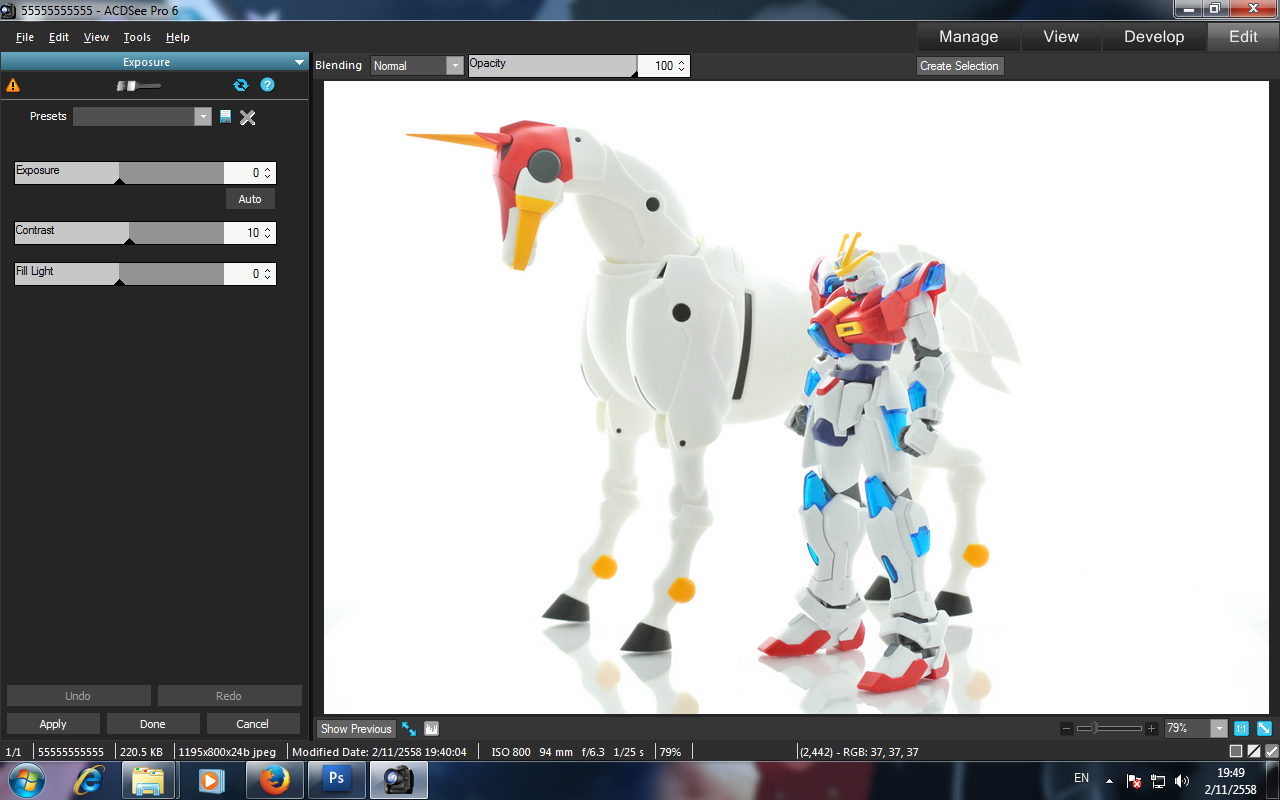Open the Help menu
The height and width of the screenshot is (800, 1280).
point(178,37)
